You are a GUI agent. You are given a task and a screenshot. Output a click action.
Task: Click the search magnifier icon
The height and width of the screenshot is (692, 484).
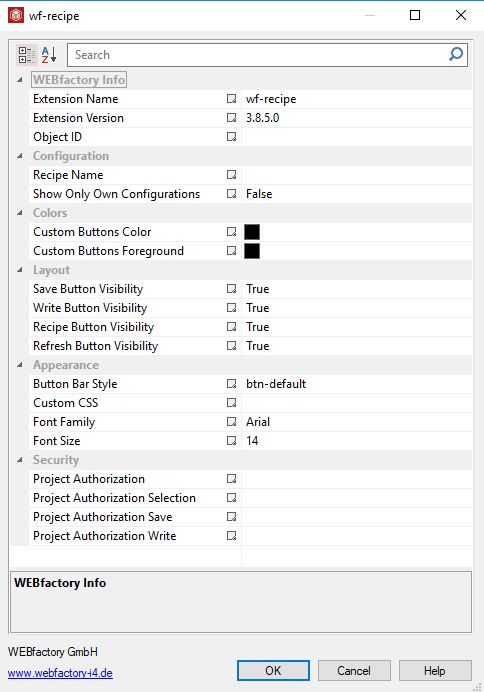(456, 55)
